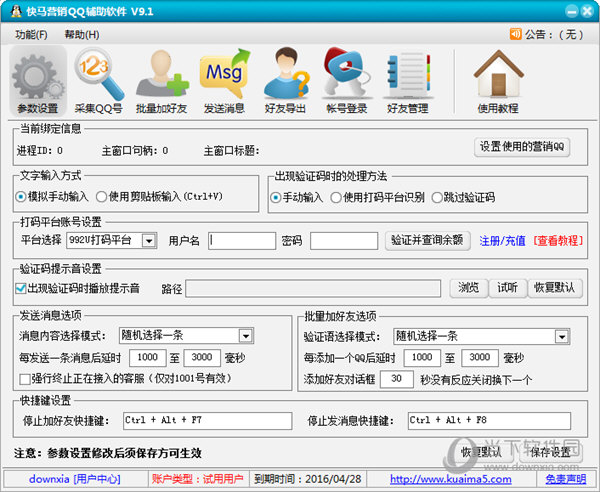Viewport: 600px width, 492px height.
Task: Open the 批量加好友 icon
Action: [161, 81]
